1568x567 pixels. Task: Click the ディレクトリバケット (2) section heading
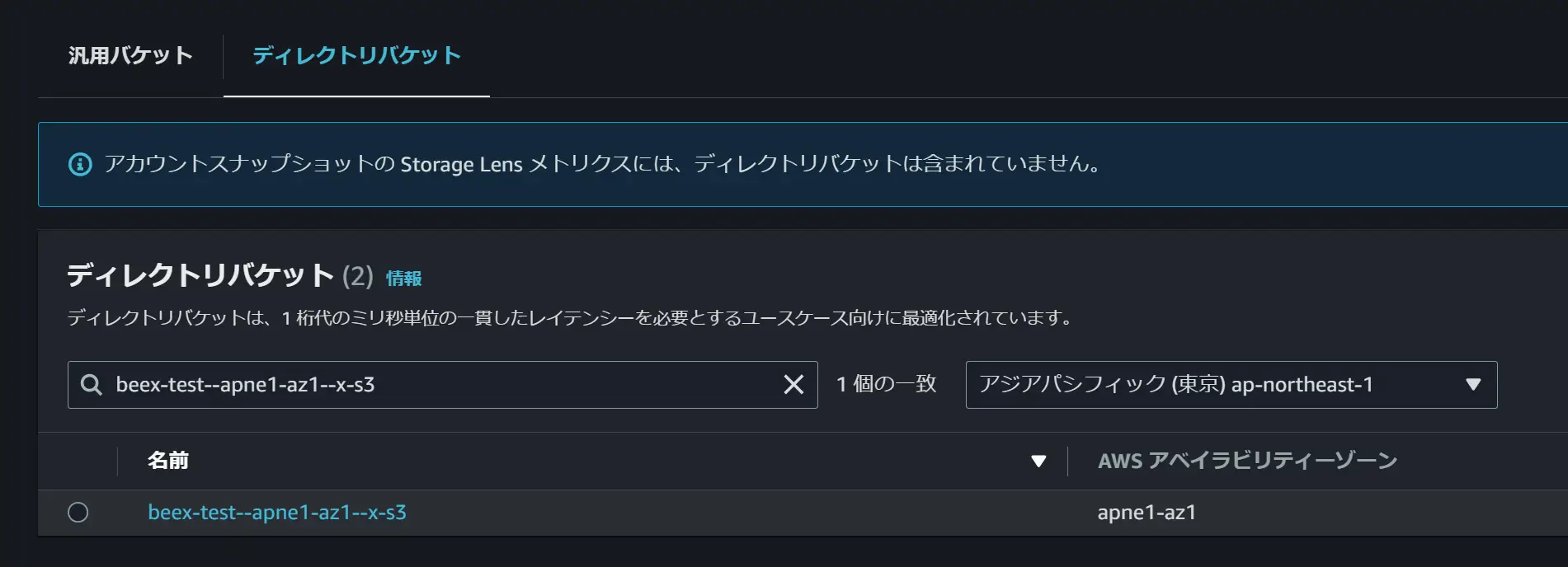click(x=220, y=275)
